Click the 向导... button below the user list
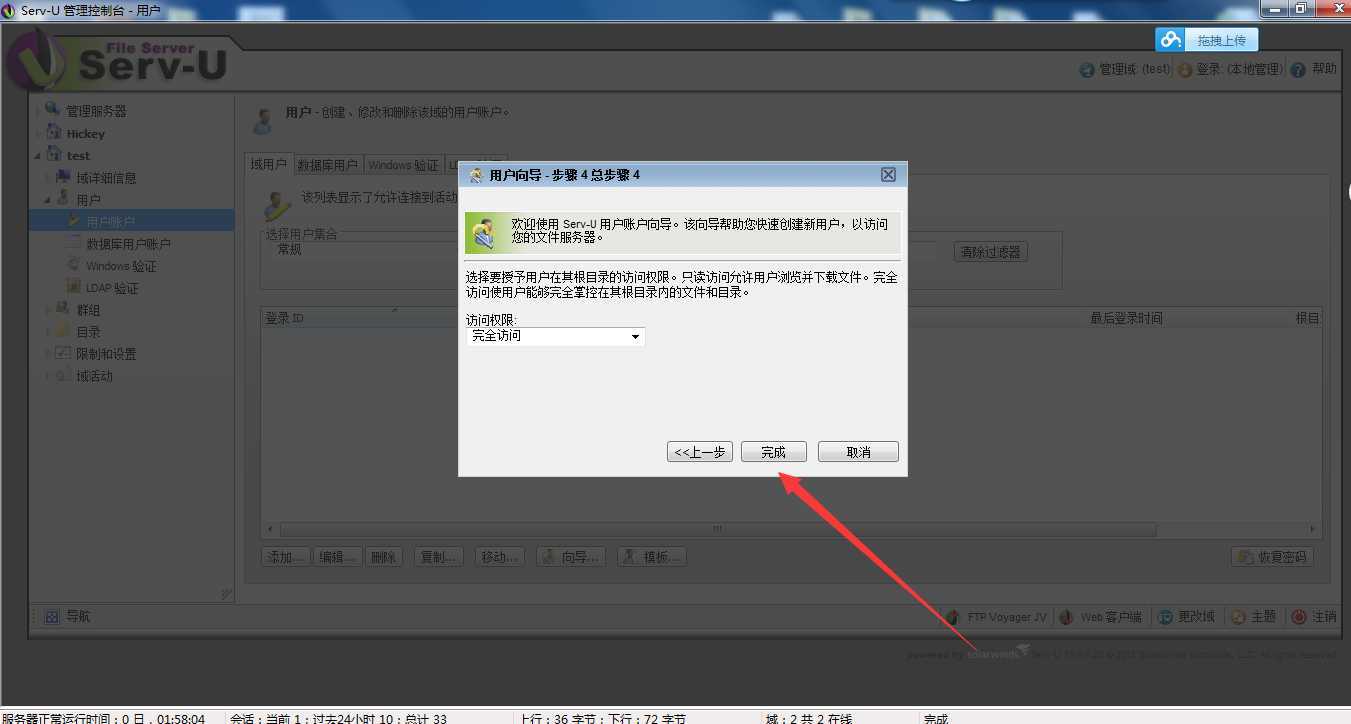The width and height of the screenshot is (1351, 724). [x=571, y=557]
